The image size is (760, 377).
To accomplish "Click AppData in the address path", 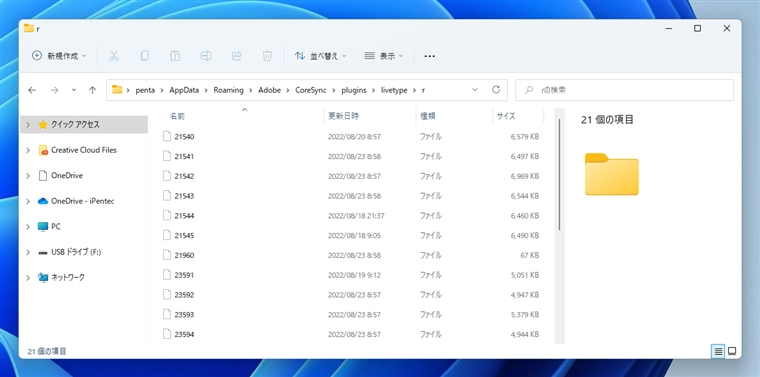I will [x=184, y=90].
